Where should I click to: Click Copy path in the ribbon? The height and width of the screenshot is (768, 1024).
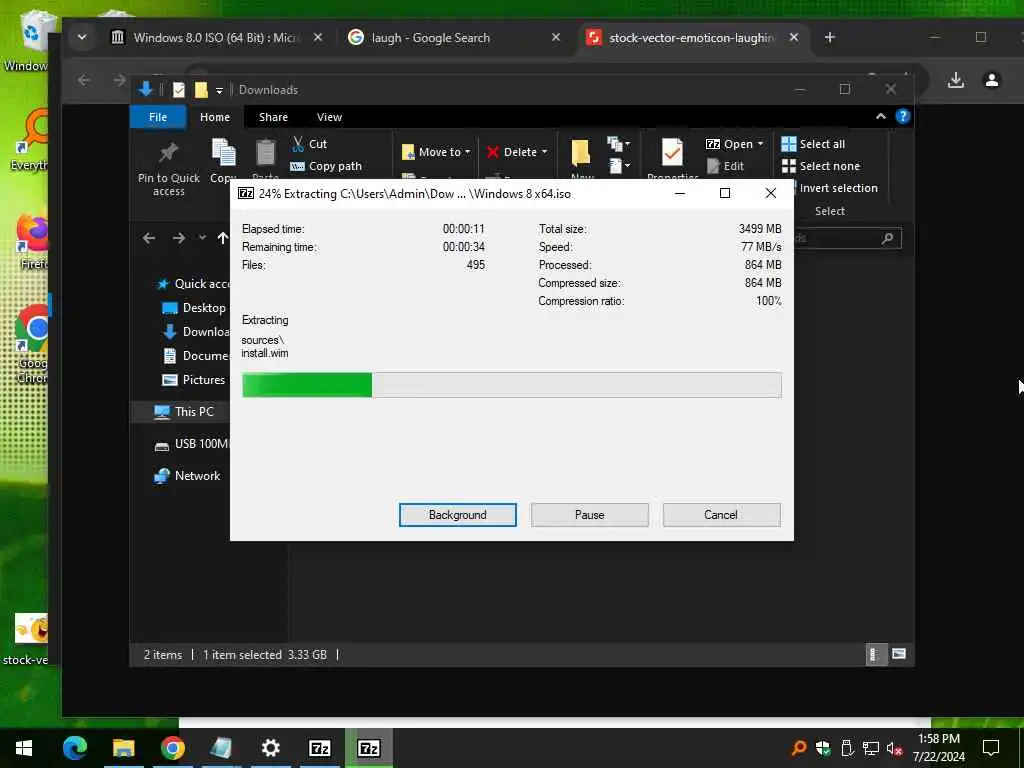pos(326,166)
